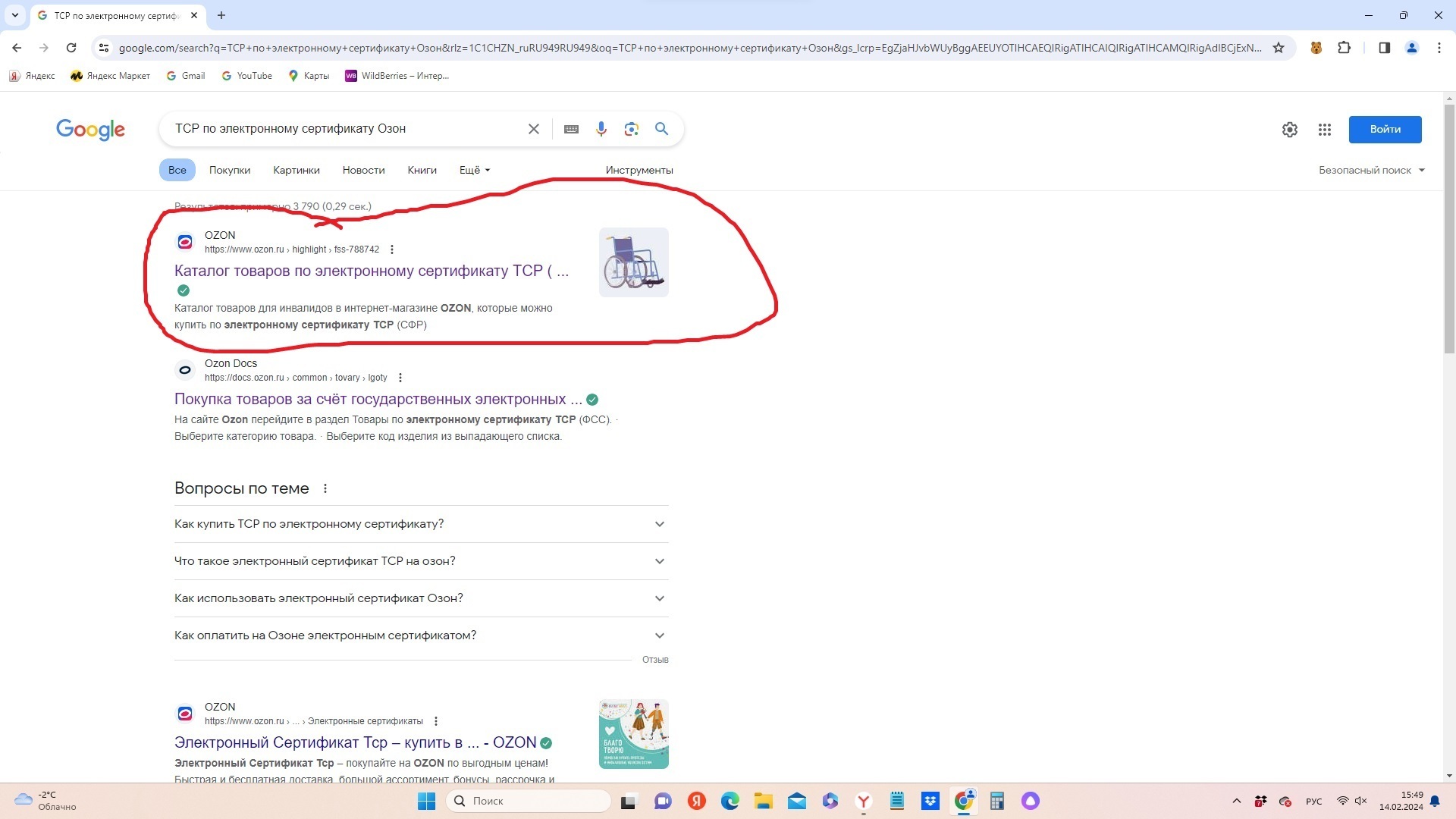Open the on-screen keyboard icon
Viewport: 1456px width, 819px height.
[571, 129]
